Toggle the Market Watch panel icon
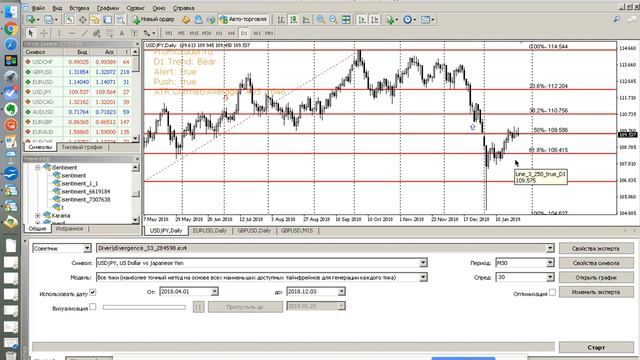Image resolution: width=640 pixels, height=360 pixels. coord(70,19)
